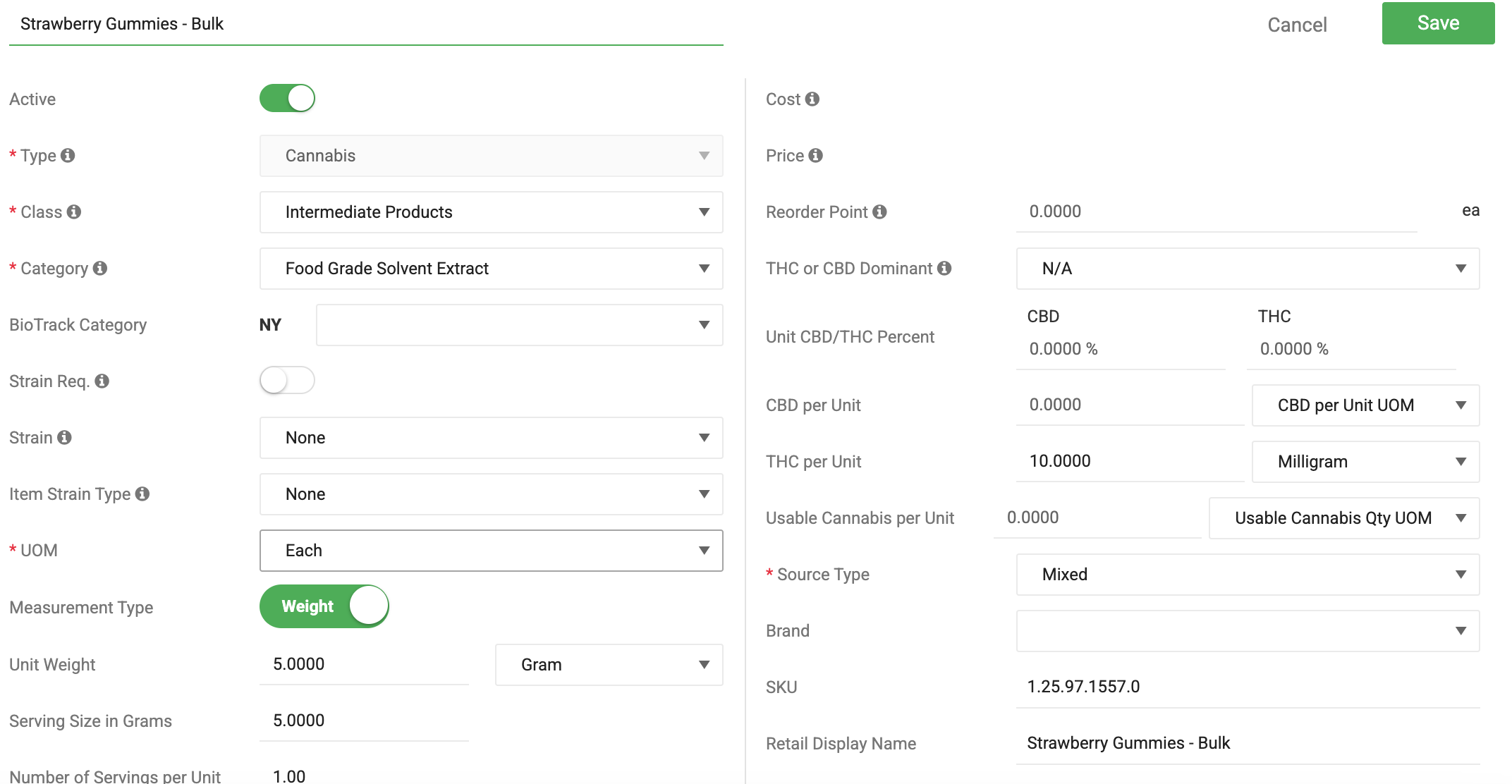
Task: Click the THC or CBD Dominant info icon
Action: 944,268
